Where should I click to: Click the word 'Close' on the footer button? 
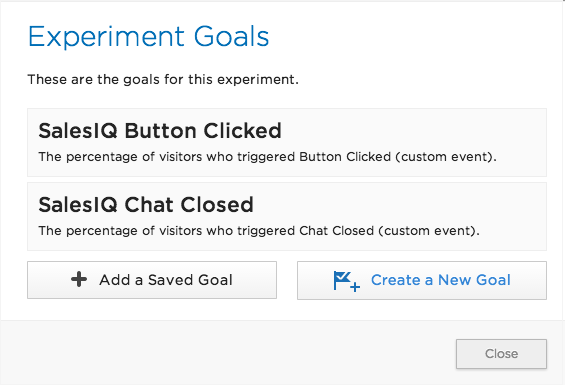(x=501, y=354)
